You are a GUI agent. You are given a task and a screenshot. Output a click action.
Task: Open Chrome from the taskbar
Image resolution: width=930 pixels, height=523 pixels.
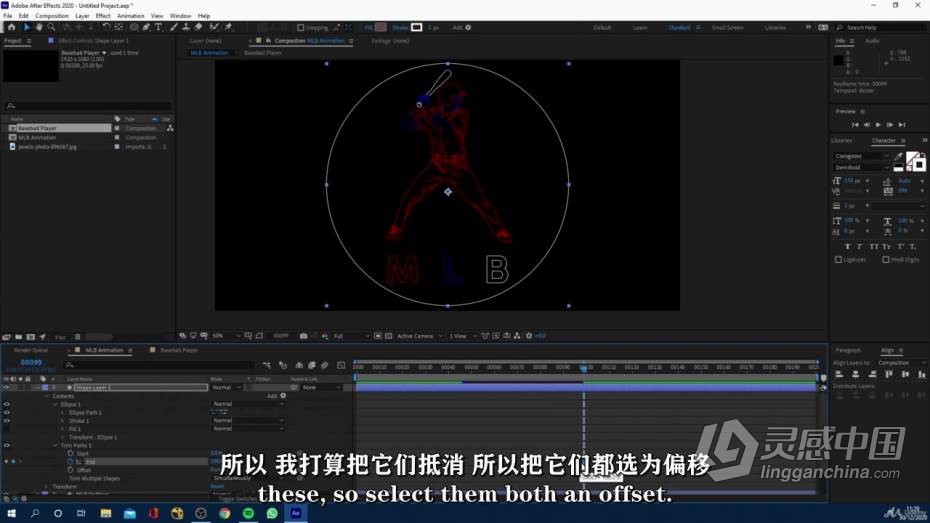tap(224, 513)
